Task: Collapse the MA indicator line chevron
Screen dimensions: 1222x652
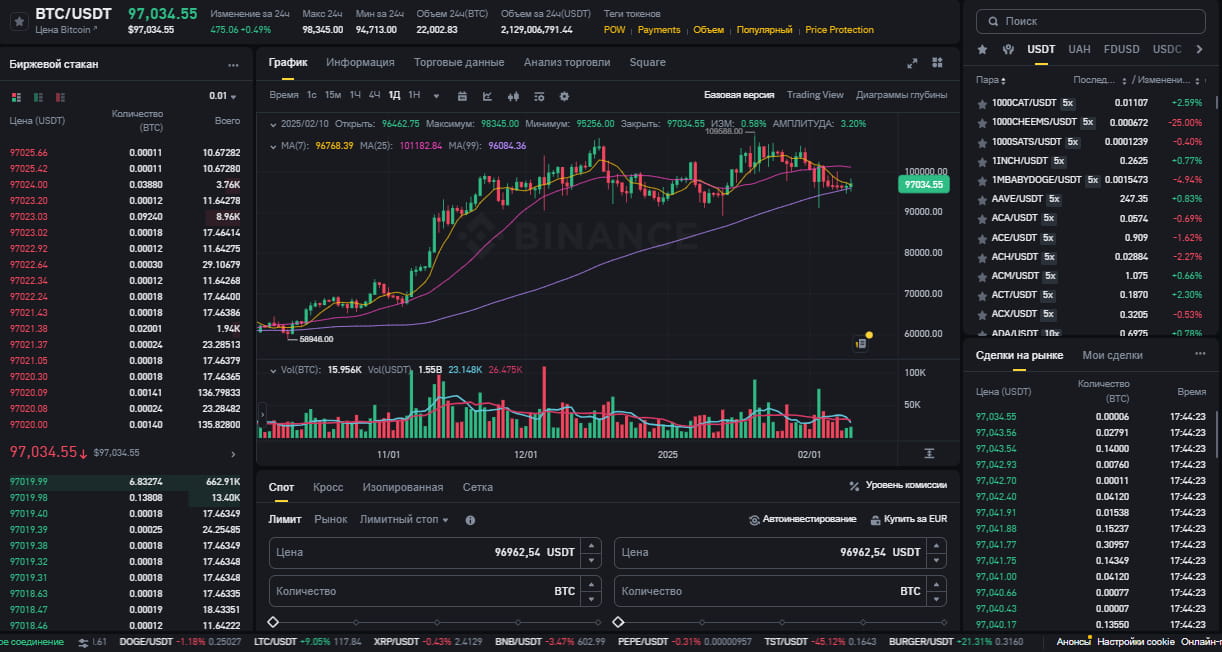Action: click(x=274, y=146)
